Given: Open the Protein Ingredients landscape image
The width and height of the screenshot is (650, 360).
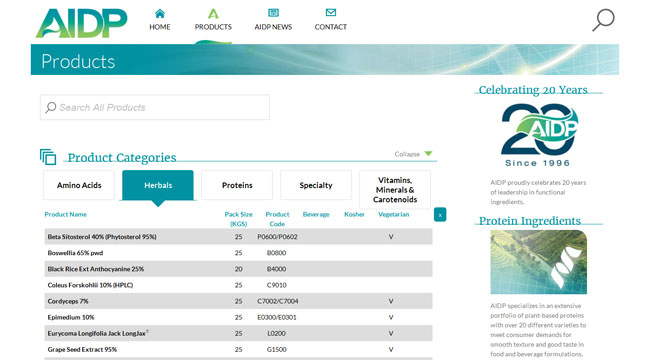Looking at the screenshot, I should point(538,262).
